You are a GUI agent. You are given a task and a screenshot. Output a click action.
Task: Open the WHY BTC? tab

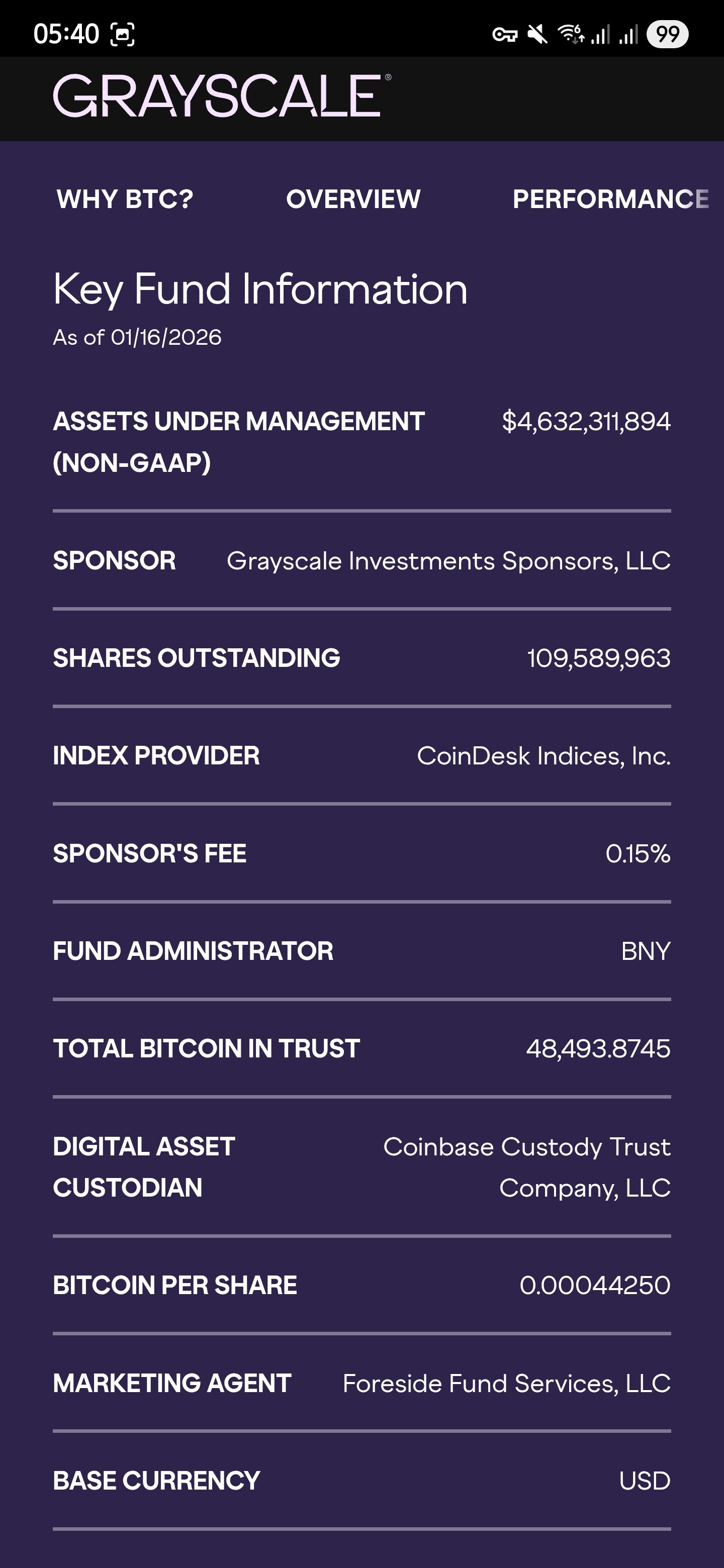125,199
